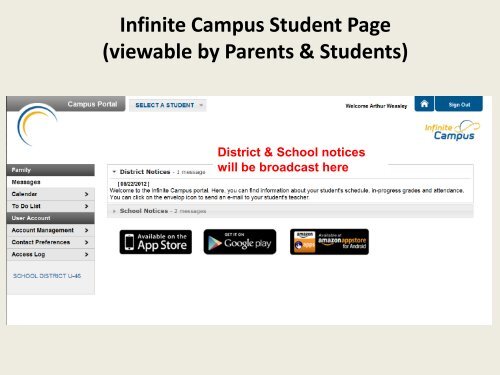This screenshot has width=500, height=375.
Task: Open the To Do List item
Action: (x=51, y=206)
